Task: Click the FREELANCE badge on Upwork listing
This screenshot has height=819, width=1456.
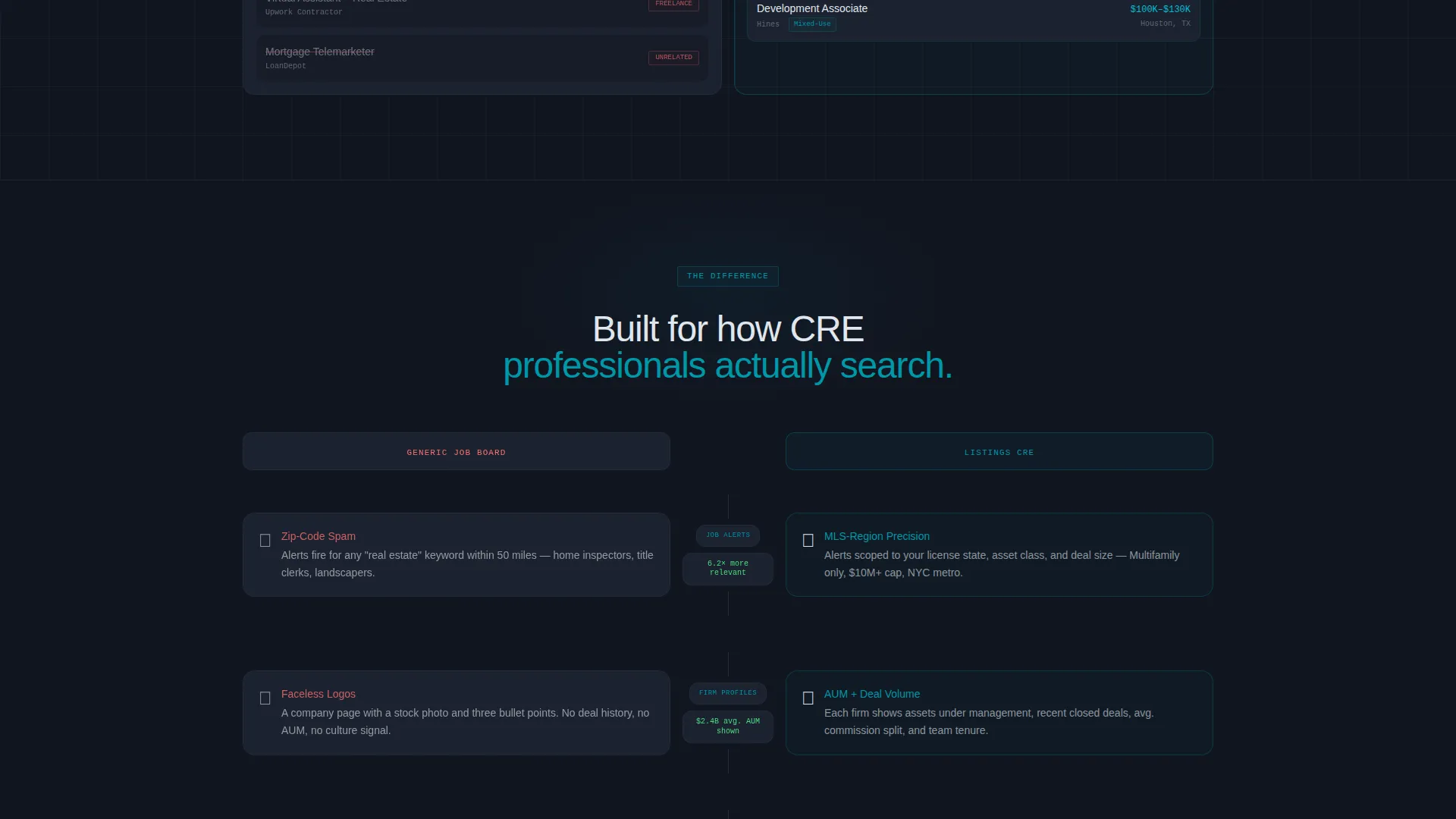Action: tap(673, 5)
